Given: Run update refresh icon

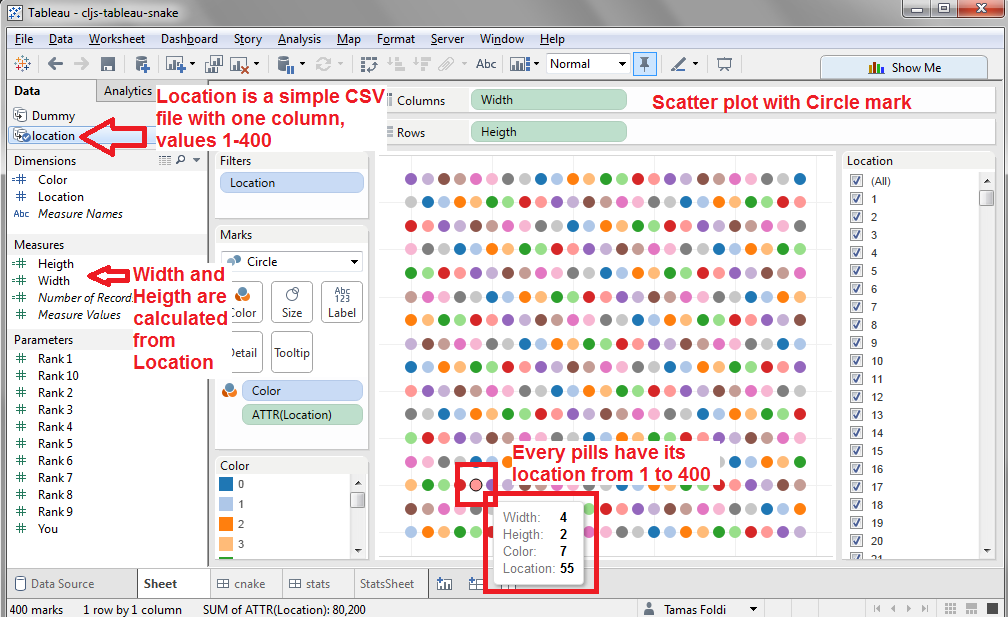Looking at the screenshot, I should (x=323, y=64).
